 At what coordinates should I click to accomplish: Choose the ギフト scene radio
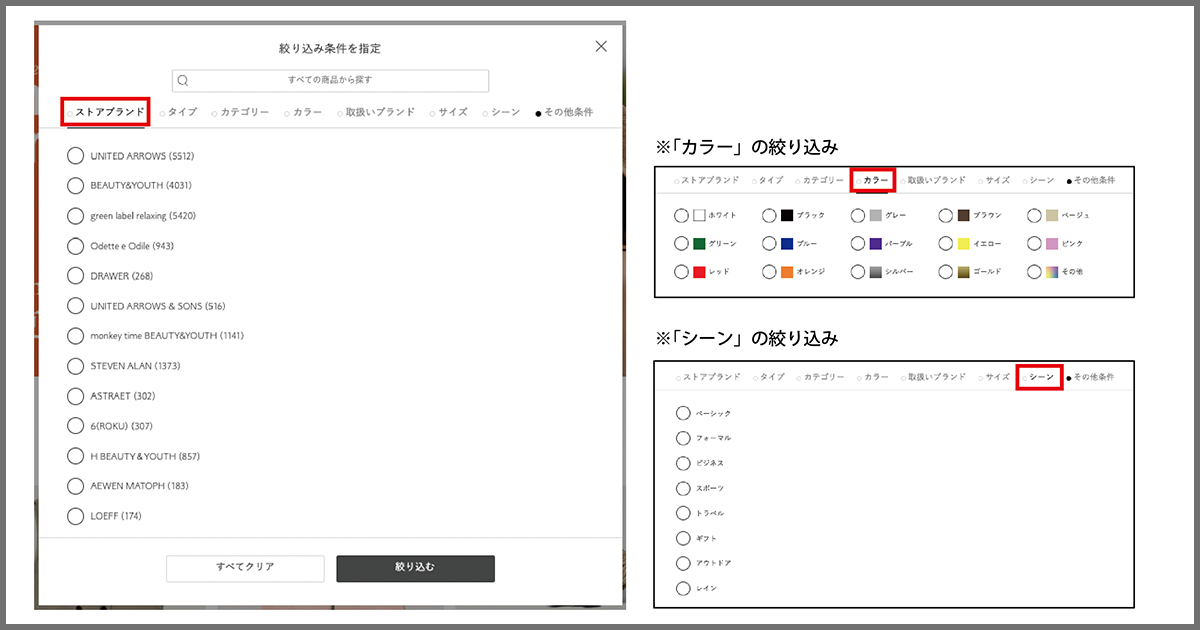tap(683, 538)
